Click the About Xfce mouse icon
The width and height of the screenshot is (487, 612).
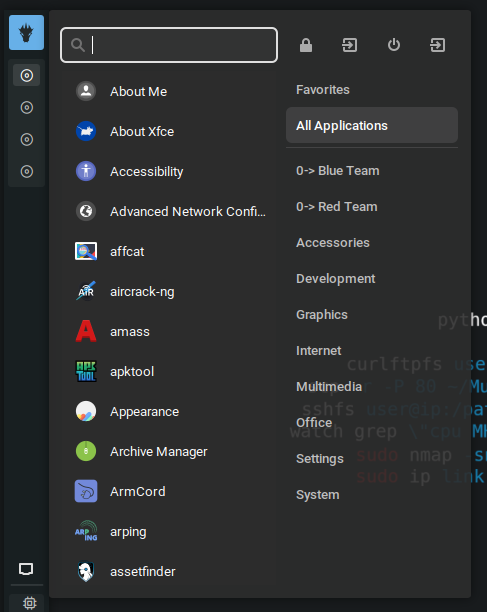pyautogui.click(x=86, y=132)
